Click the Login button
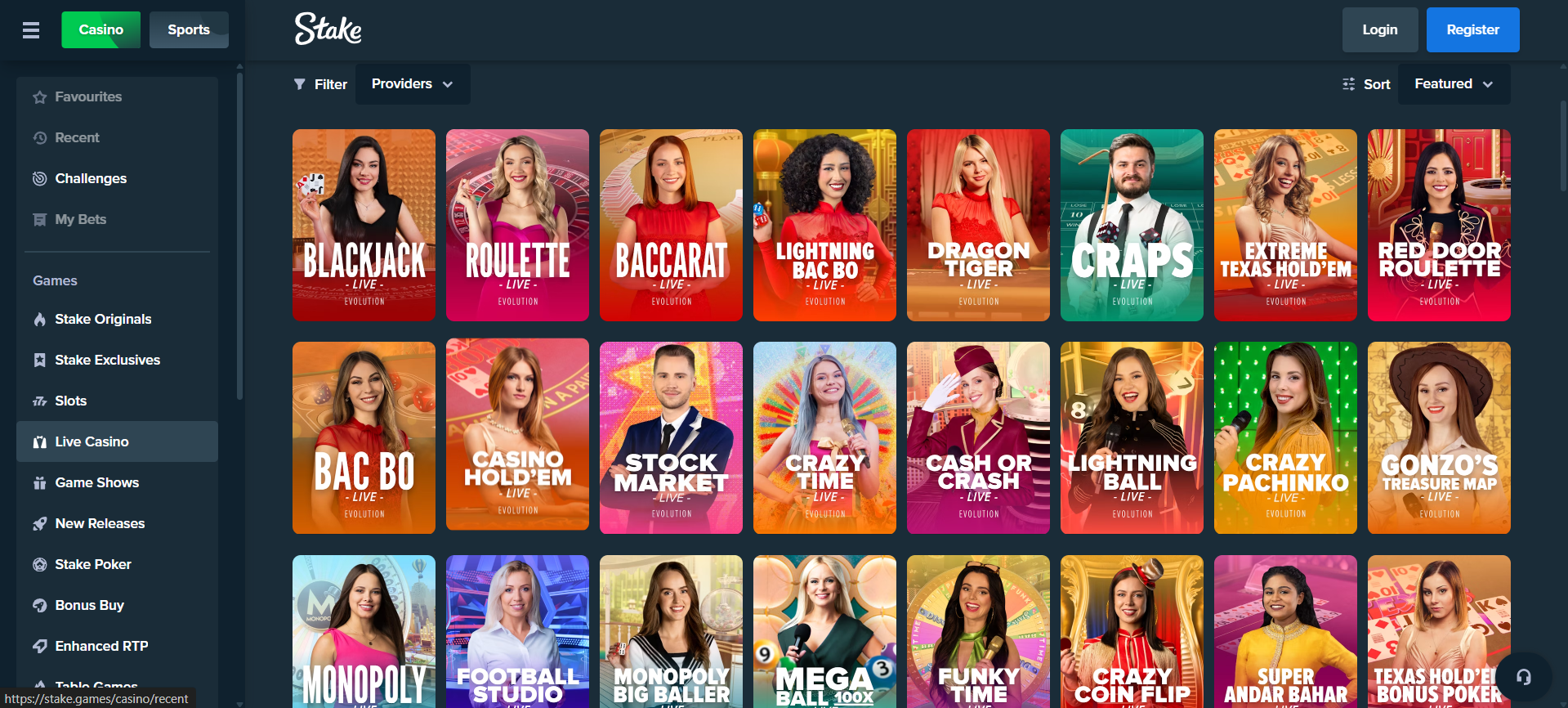This screenshot has height=708, width=1568. tap(1380, 29)
